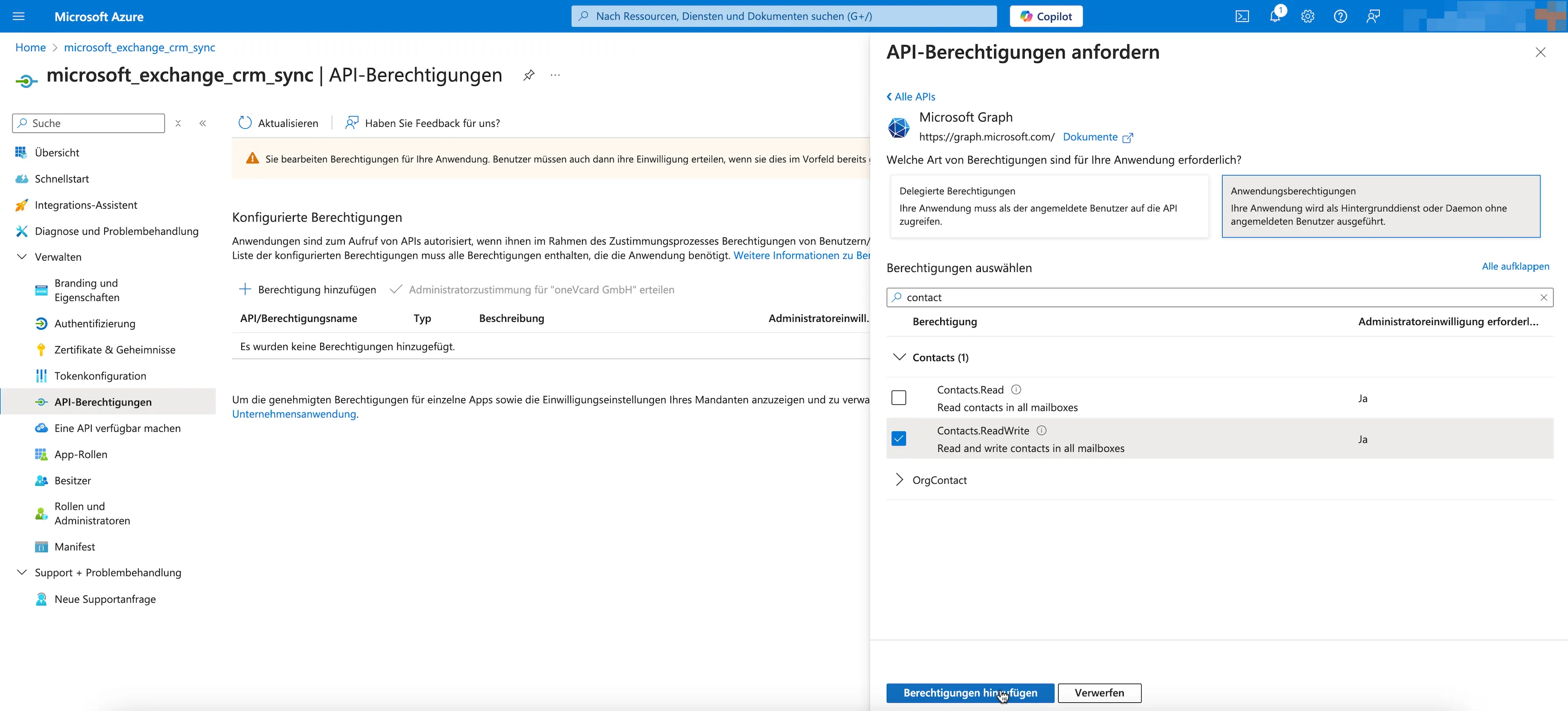Click the Manifest icon

[x=41, y=547]
